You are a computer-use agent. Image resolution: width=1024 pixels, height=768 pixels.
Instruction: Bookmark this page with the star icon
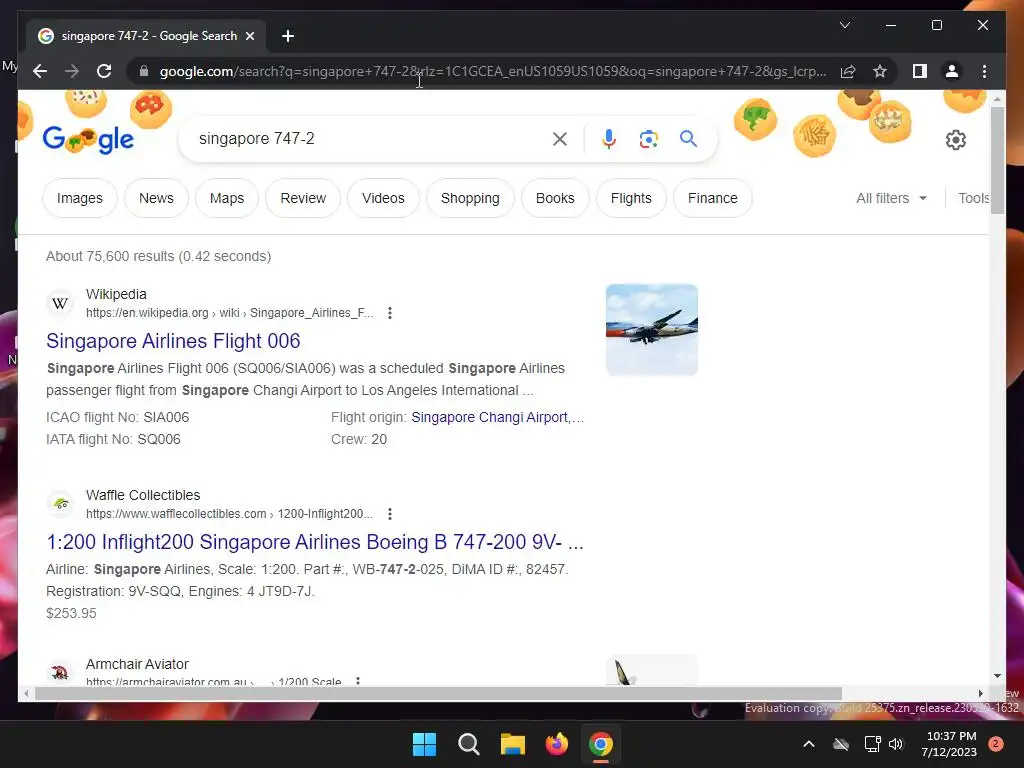click(x=880, y=71)
